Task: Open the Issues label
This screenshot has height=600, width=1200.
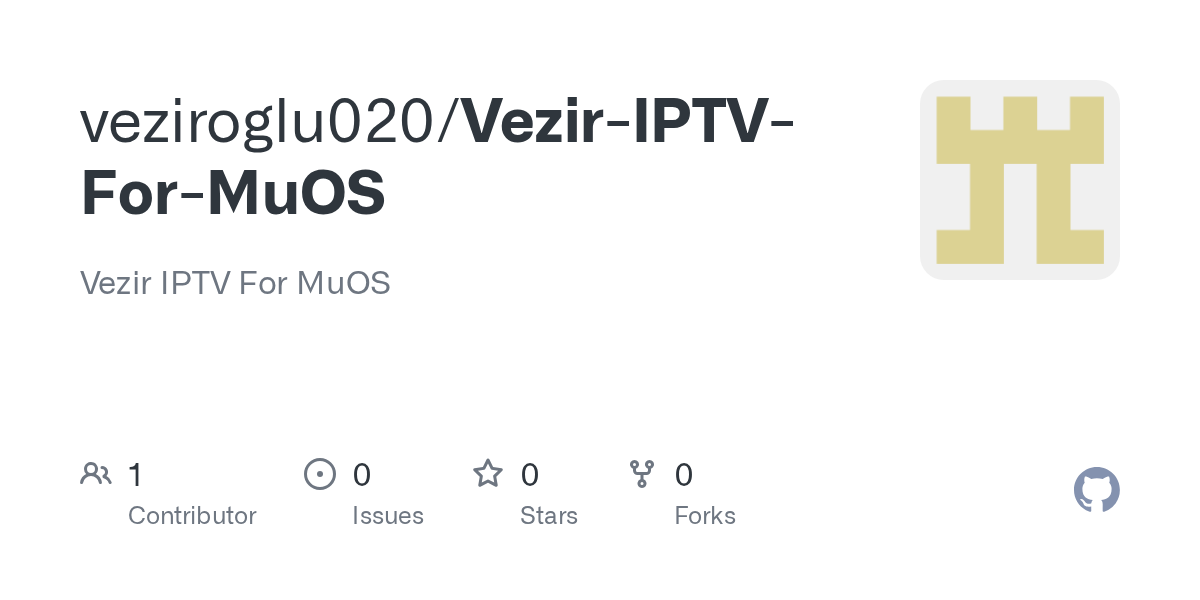Action: (388, 516)
